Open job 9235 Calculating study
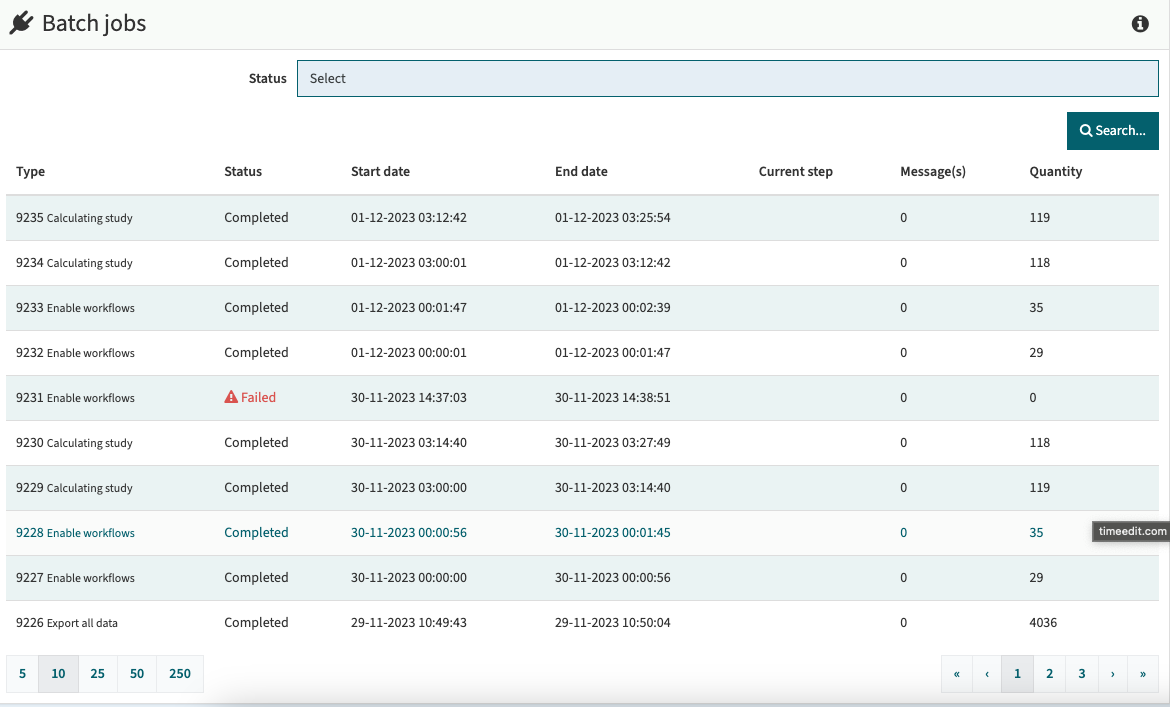 [x=582, y=218]
